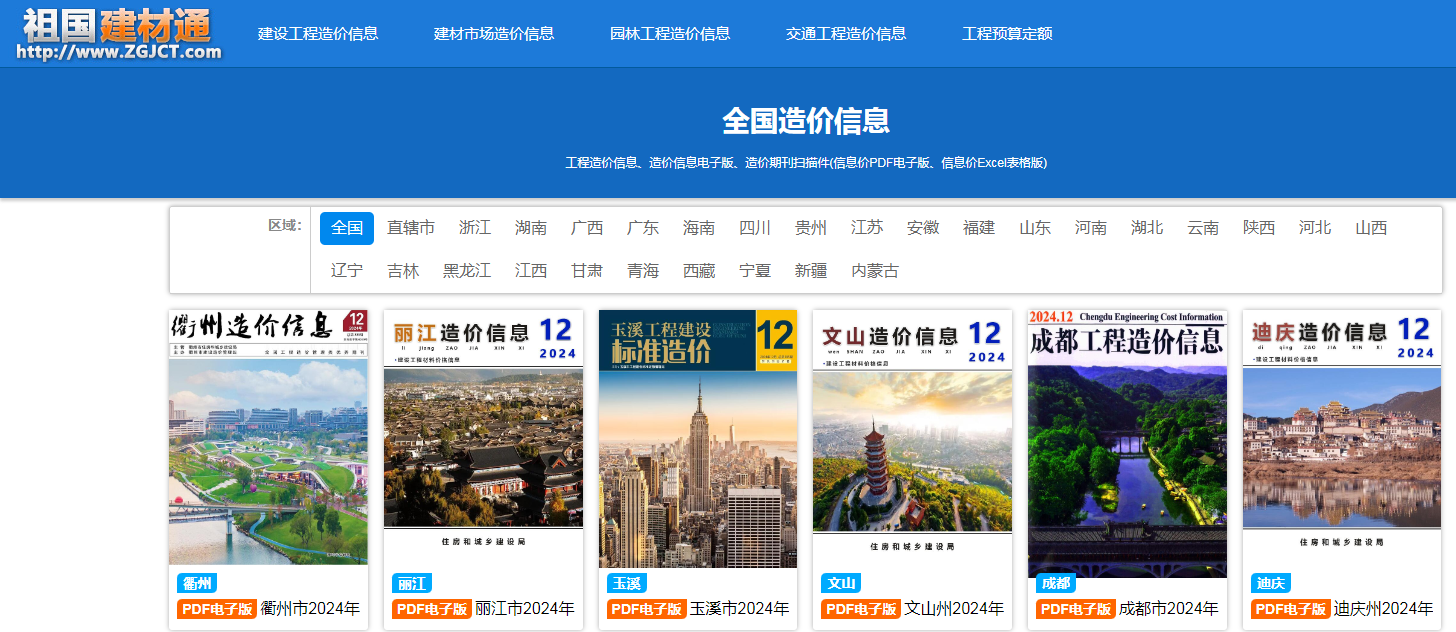Filter by region 宁夏
The width and height of the screenshot is (1456, 632).
[755, 271]
